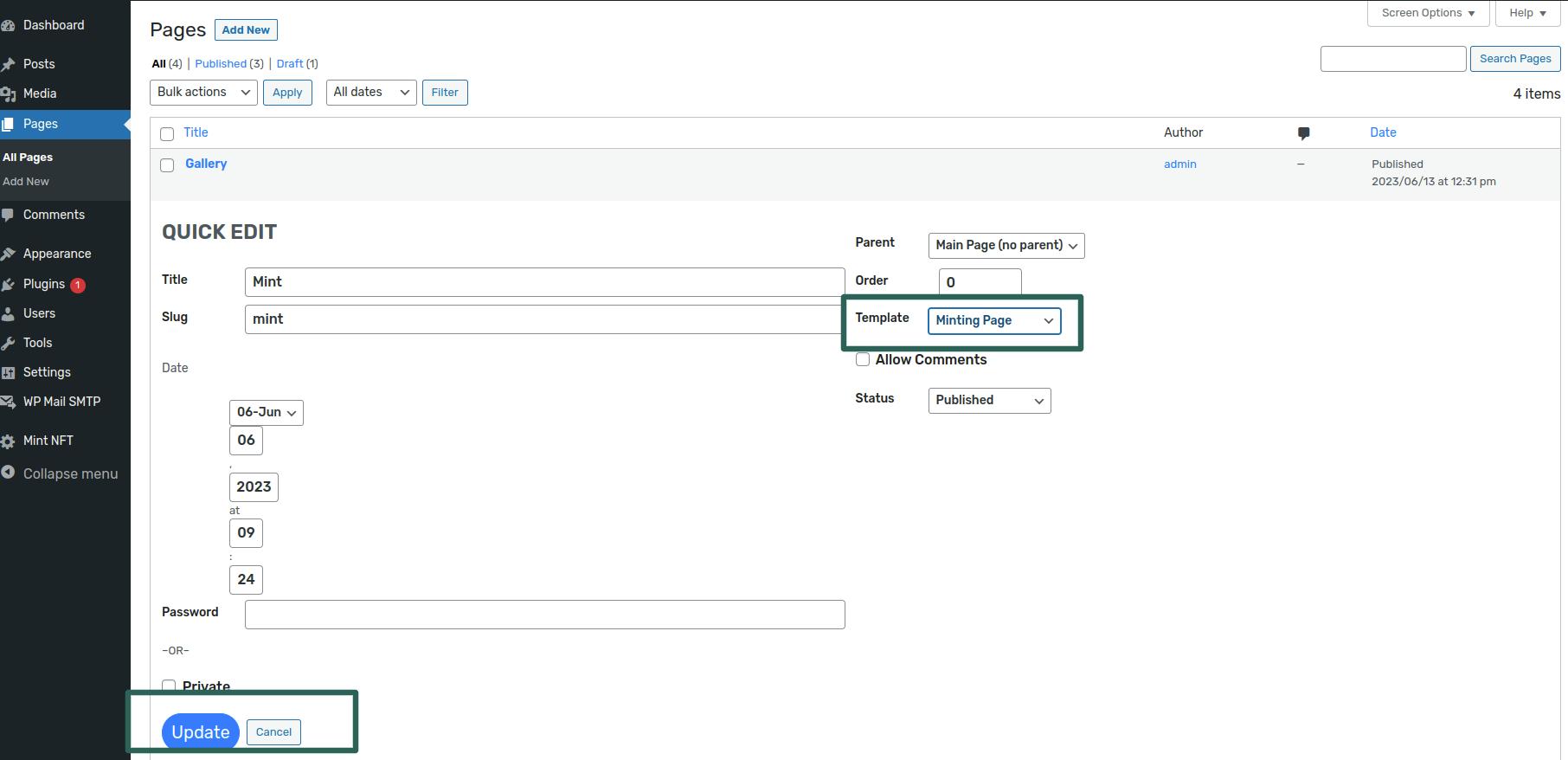Open the Gallery page link
1568x760 pixels.
click(206, 164)
